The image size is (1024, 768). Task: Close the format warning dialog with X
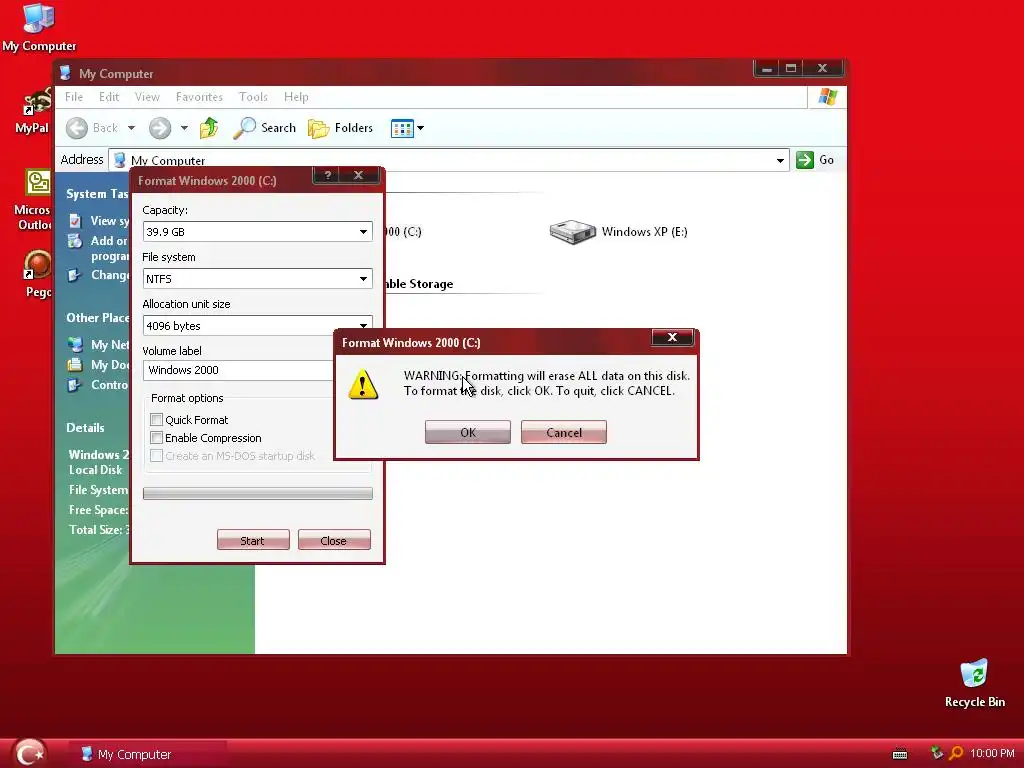tap(672, 337)
